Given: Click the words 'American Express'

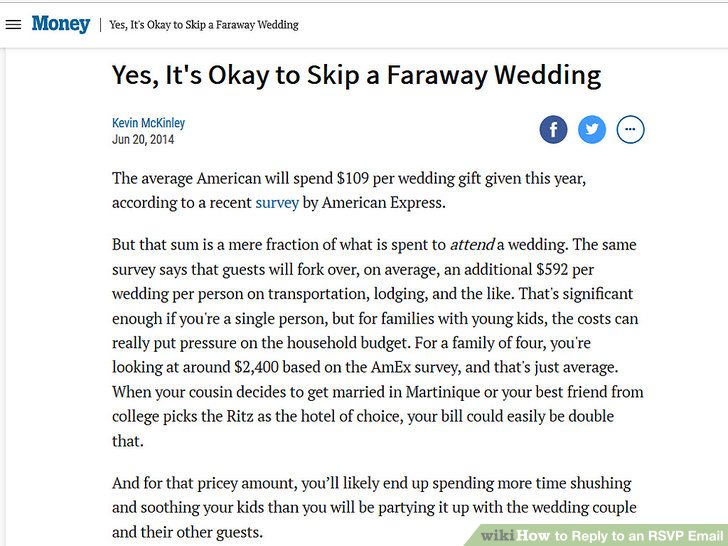Looking at the screenshot, I should pos(384,203).
